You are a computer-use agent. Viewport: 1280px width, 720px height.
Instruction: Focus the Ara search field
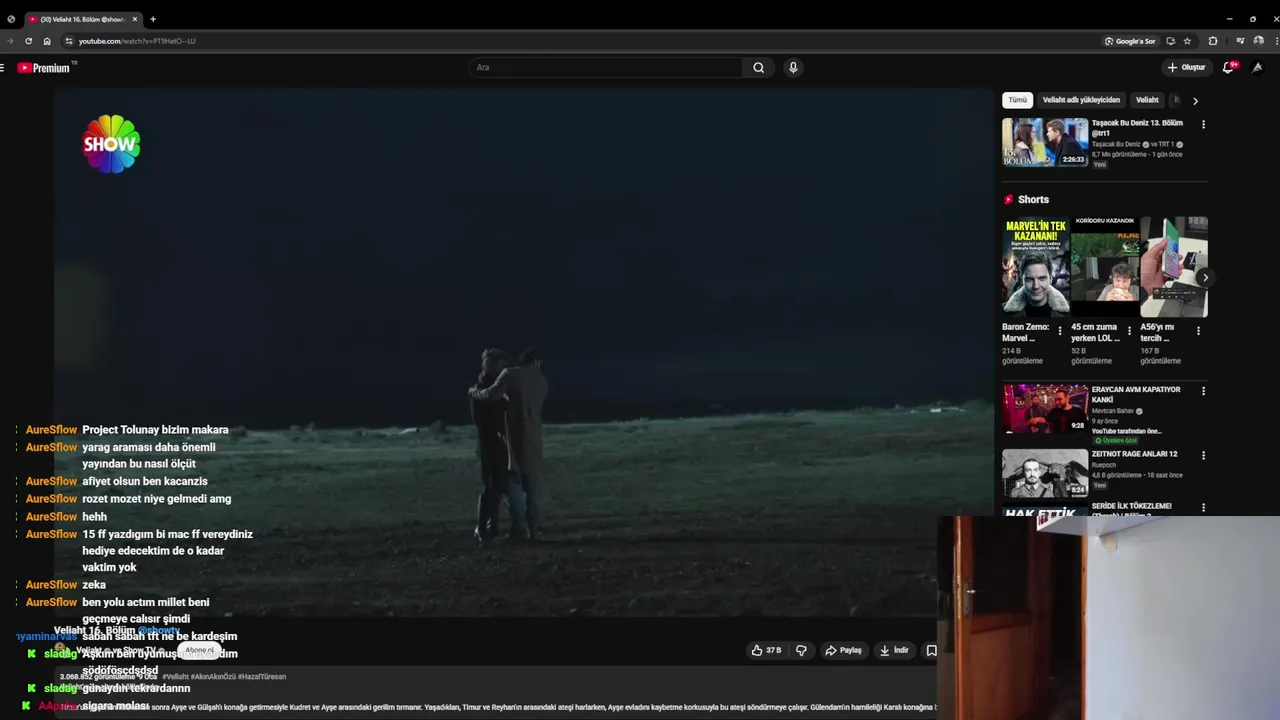(606, 68)
